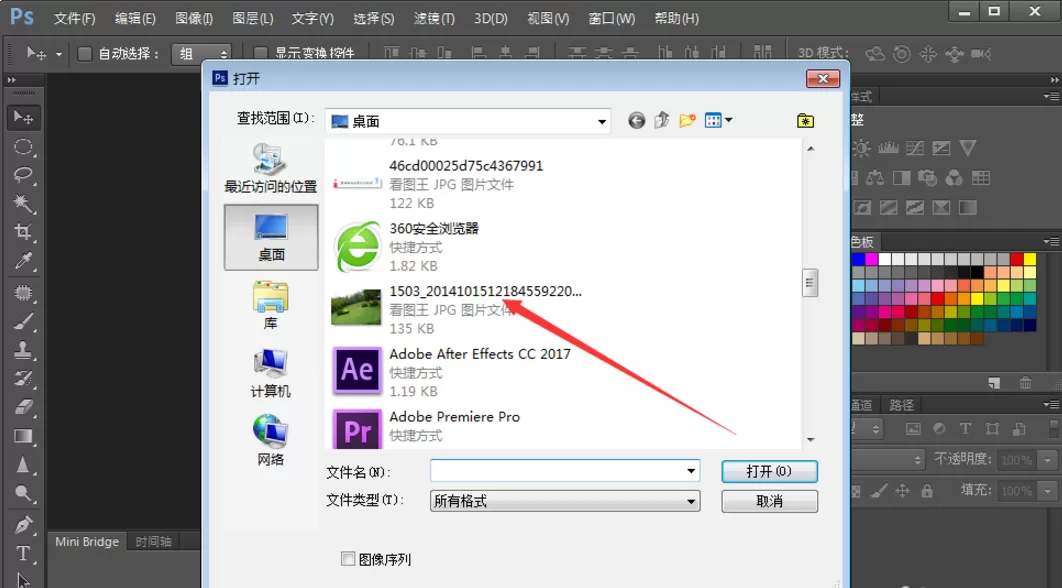
Task: Add a Brightness/Contrast adjustment
Action: pyautogui.click(x=862, y=148)
